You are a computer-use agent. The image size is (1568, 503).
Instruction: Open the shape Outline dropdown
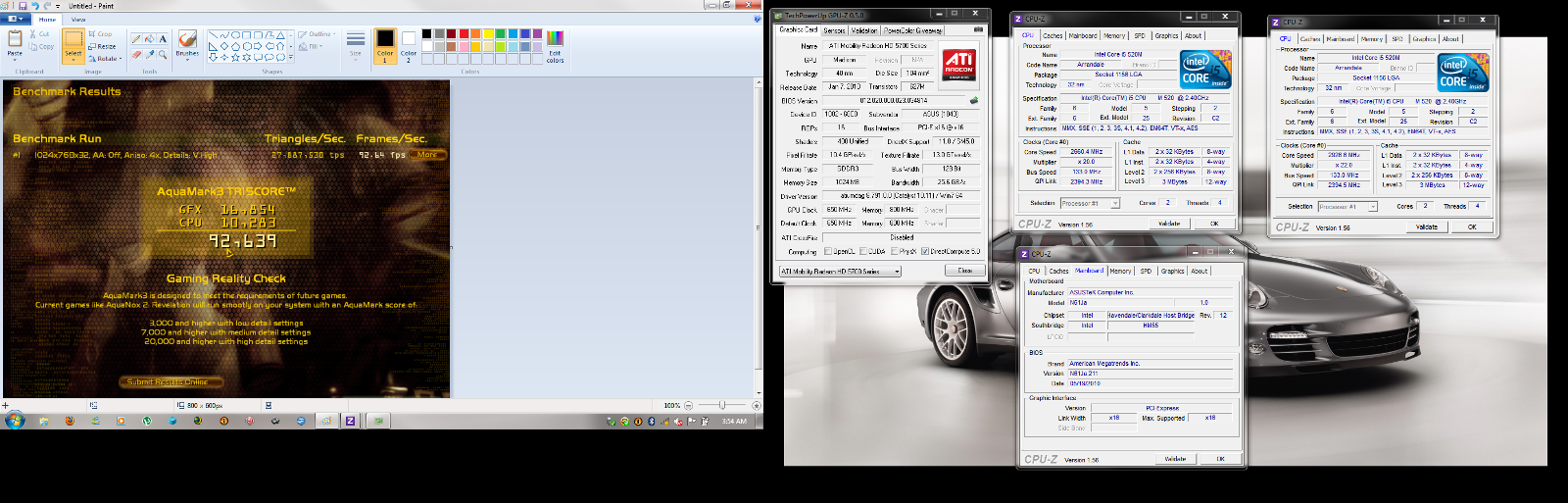click(x=317, y=34)
